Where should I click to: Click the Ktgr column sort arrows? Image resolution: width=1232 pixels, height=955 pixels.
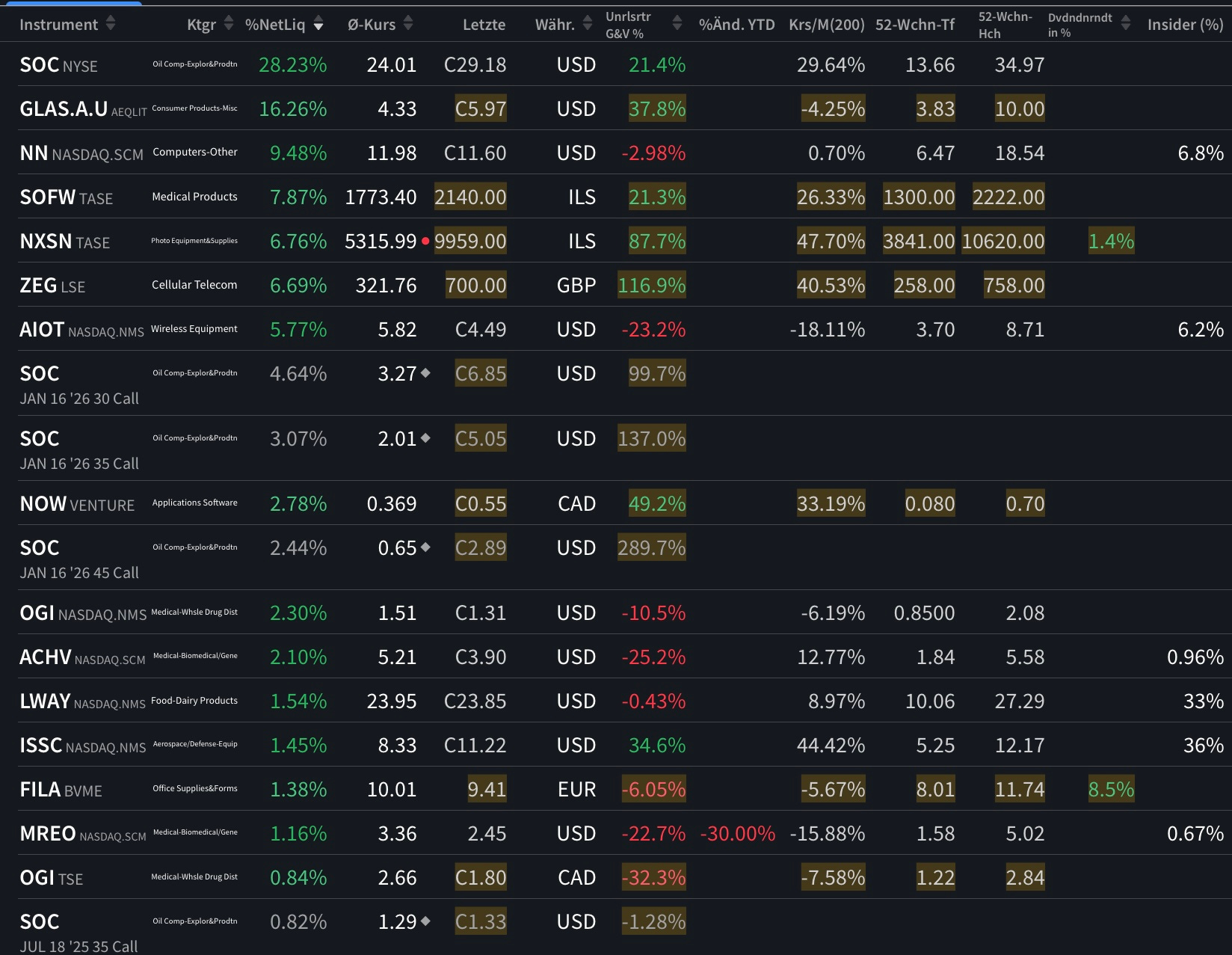click(x=229, y=24)
